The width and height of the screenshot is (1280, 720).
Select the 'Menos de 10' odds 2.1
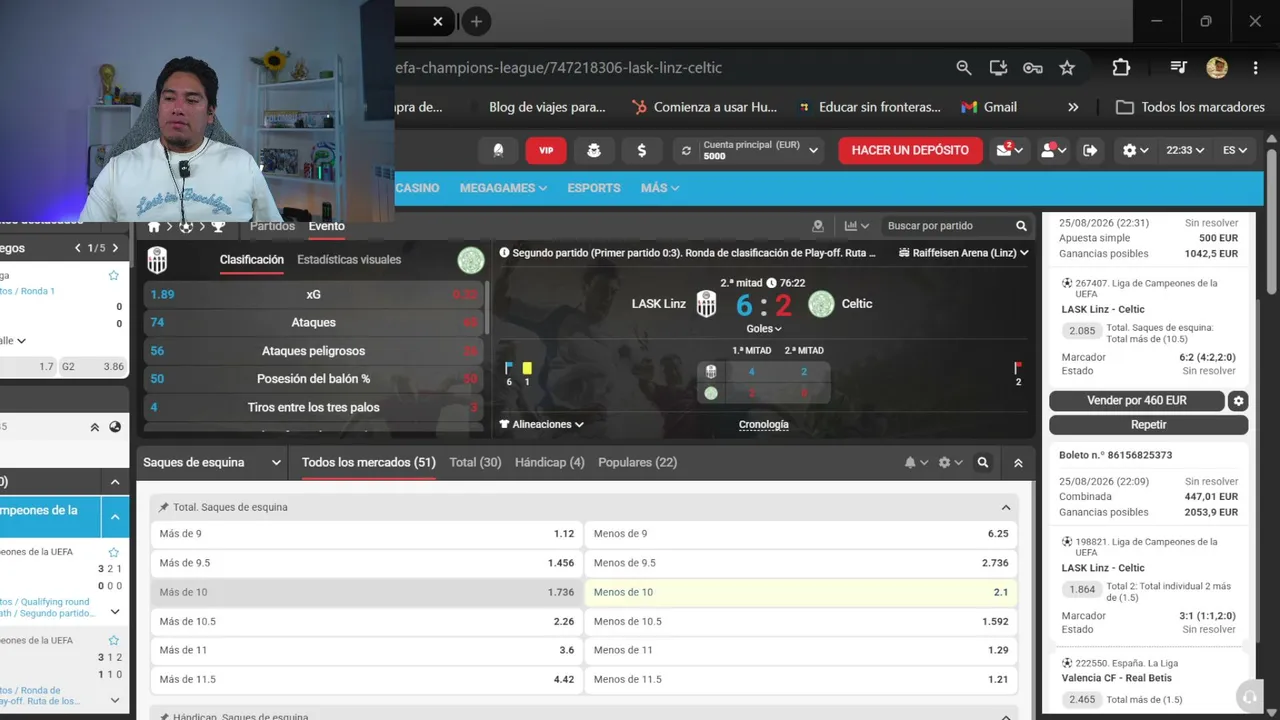tap(801, 592)
